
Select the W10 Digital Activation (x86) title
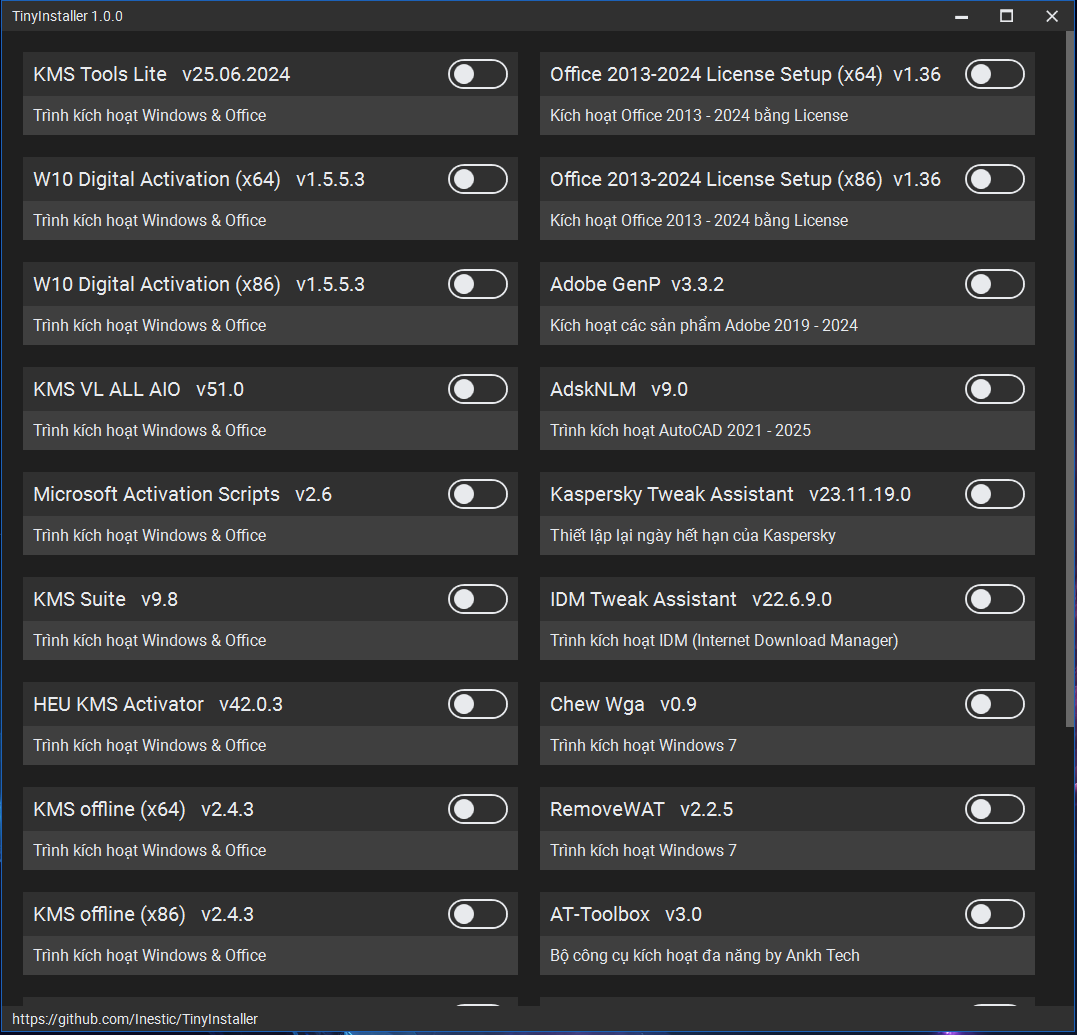point(157,284)
